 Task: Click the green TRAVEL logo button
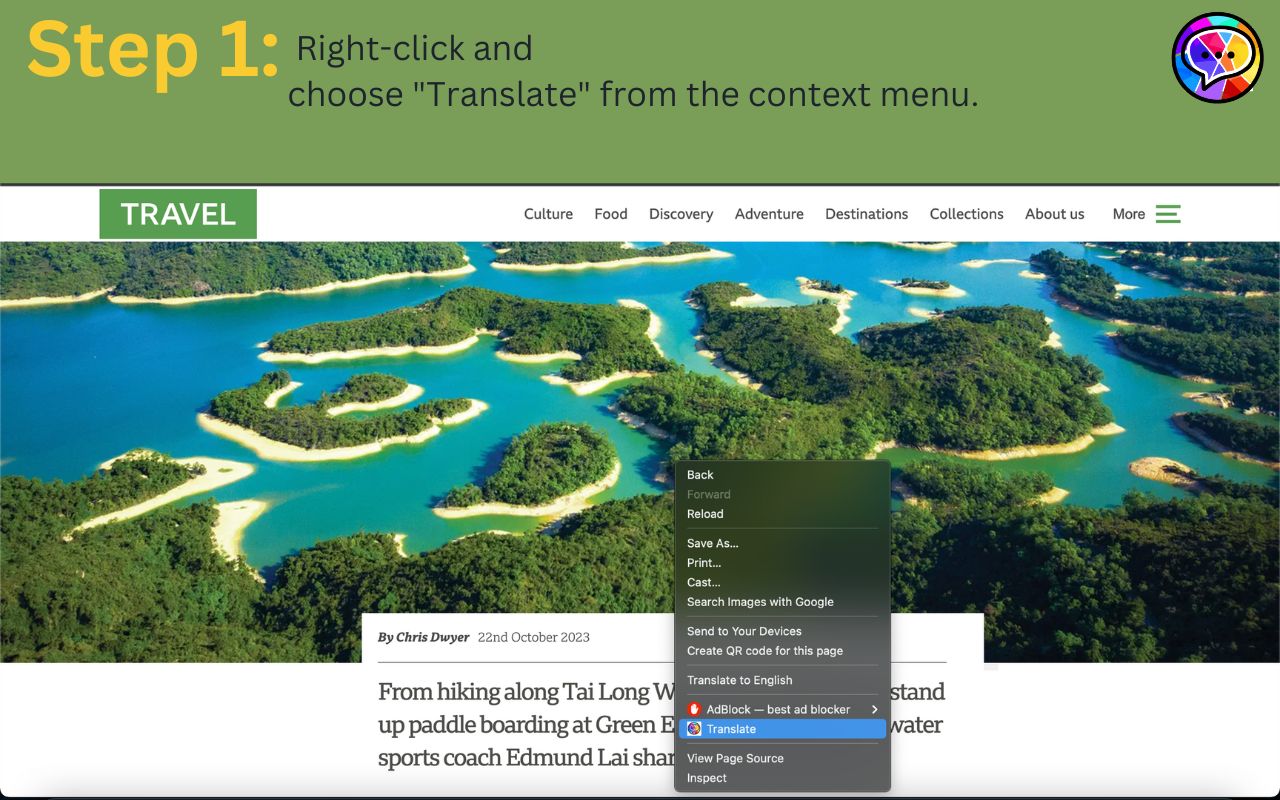point(178,214)
